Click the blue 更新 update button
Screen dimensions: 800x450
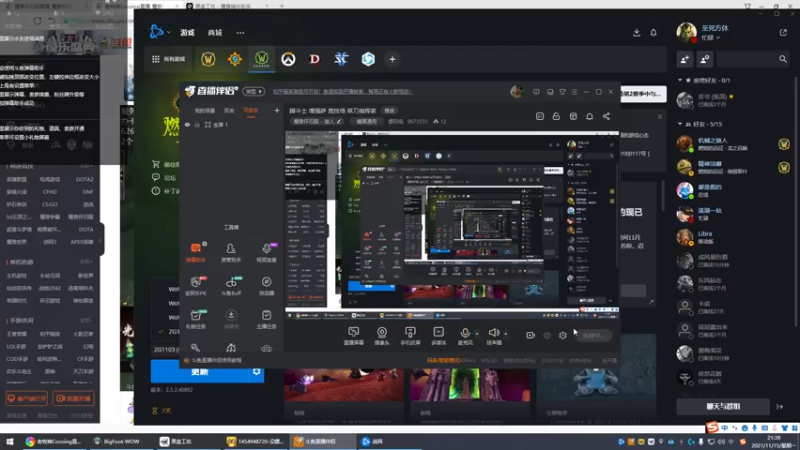click(199, 372)
